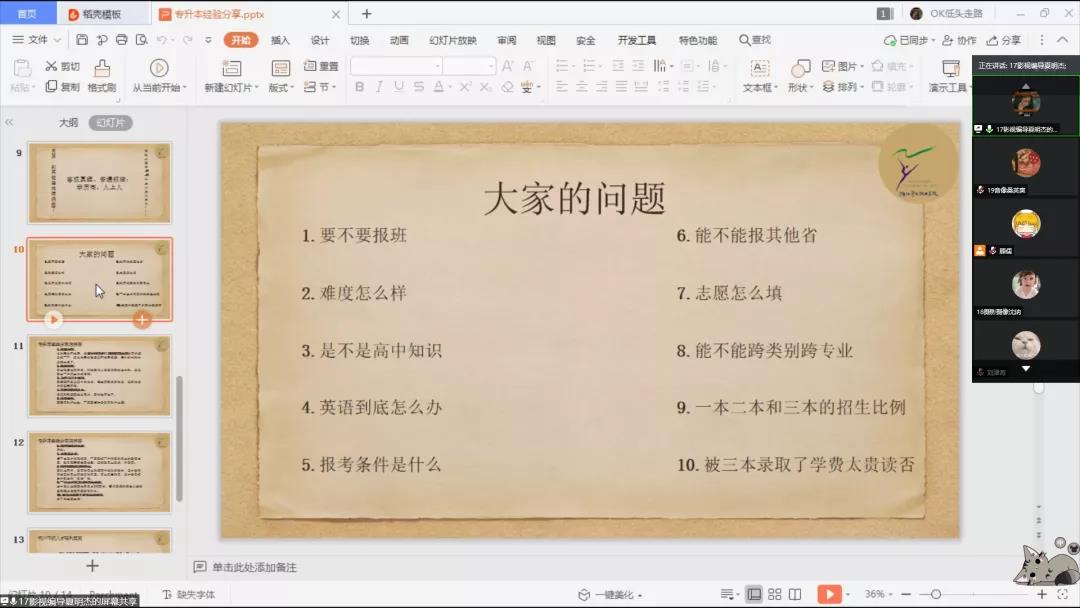Switch to the Design (设计) ribbon tab
The height and width of the screenshot is (608, 1080).
[x=319, y=40]
